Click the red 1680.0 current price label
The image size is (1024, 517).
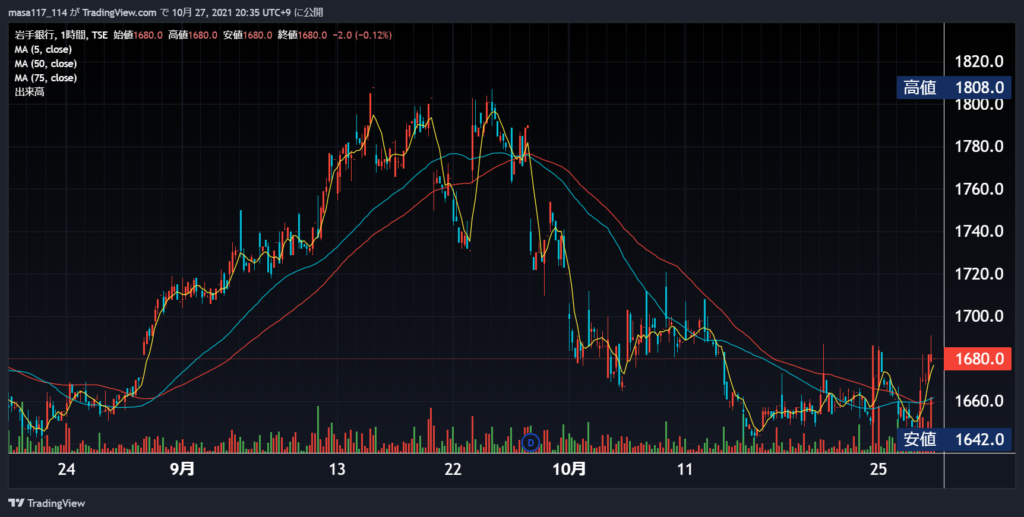(x=978, y=359)
